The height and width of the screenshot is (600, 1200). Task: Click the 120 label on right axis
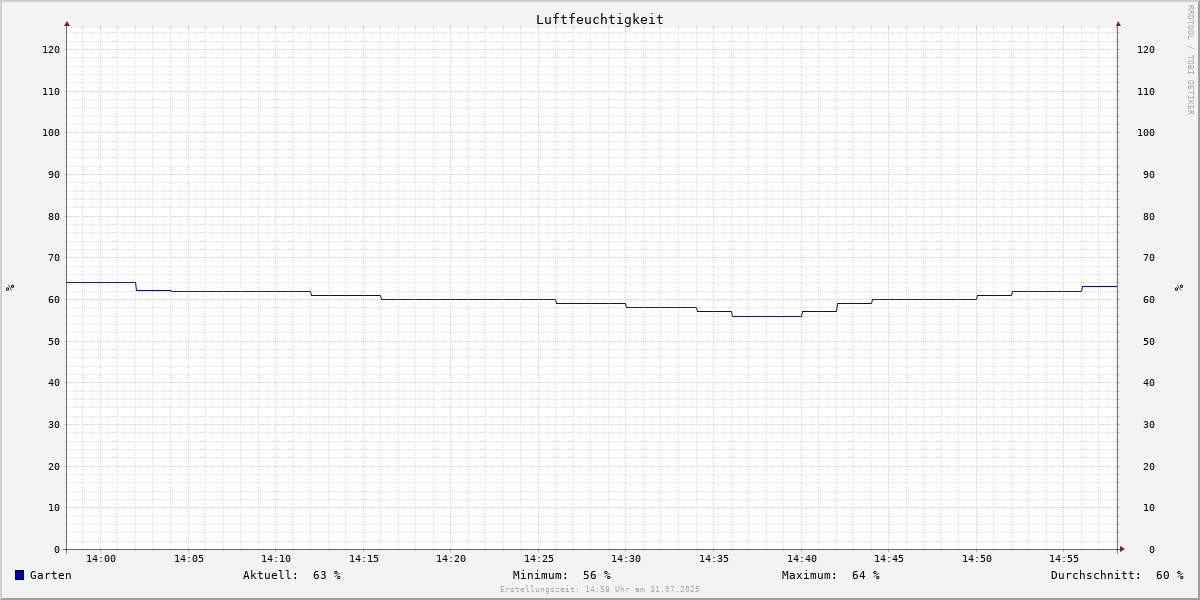1146,50
